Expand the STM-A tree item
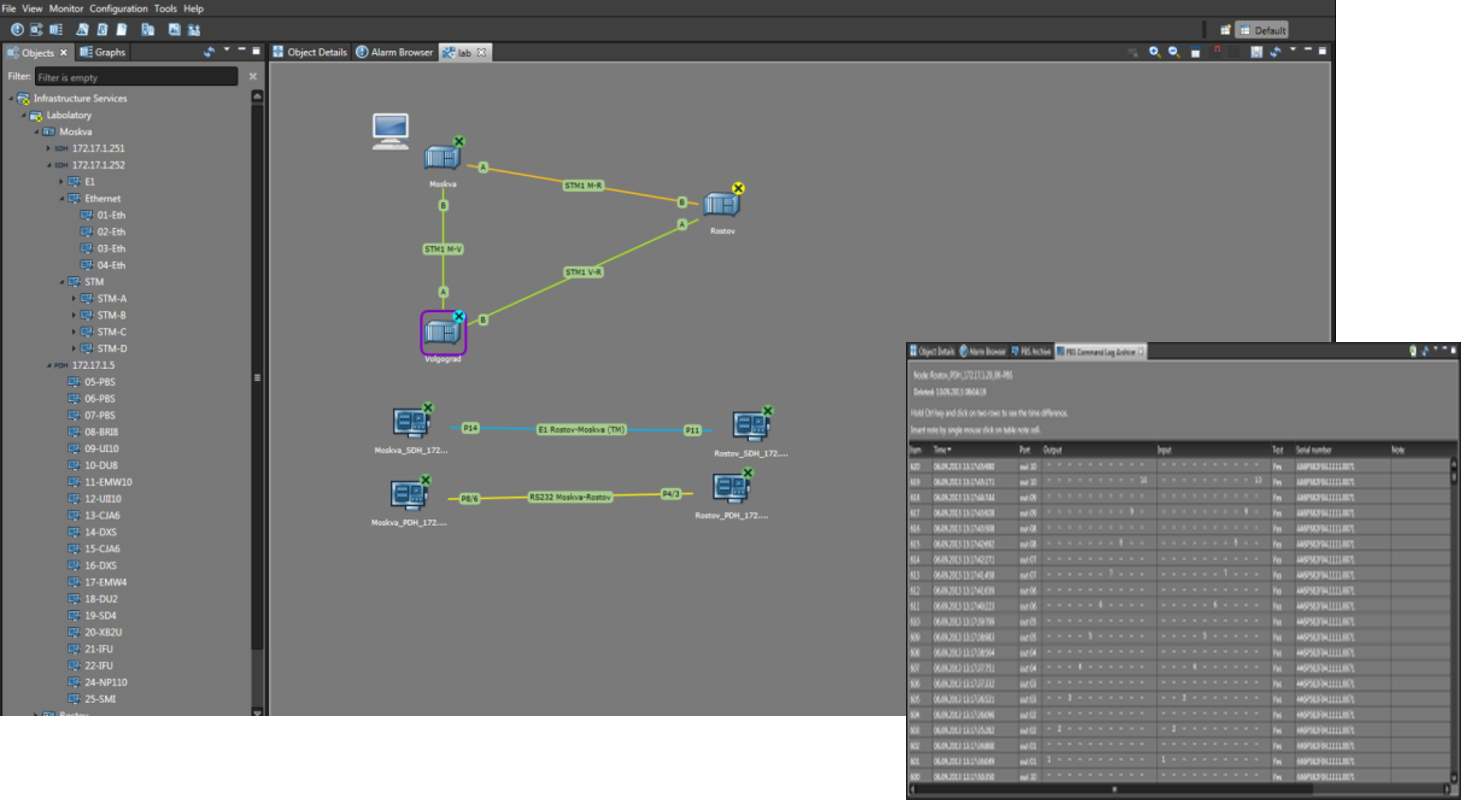Screen dimensions: 1461x800 coord(74,299)
